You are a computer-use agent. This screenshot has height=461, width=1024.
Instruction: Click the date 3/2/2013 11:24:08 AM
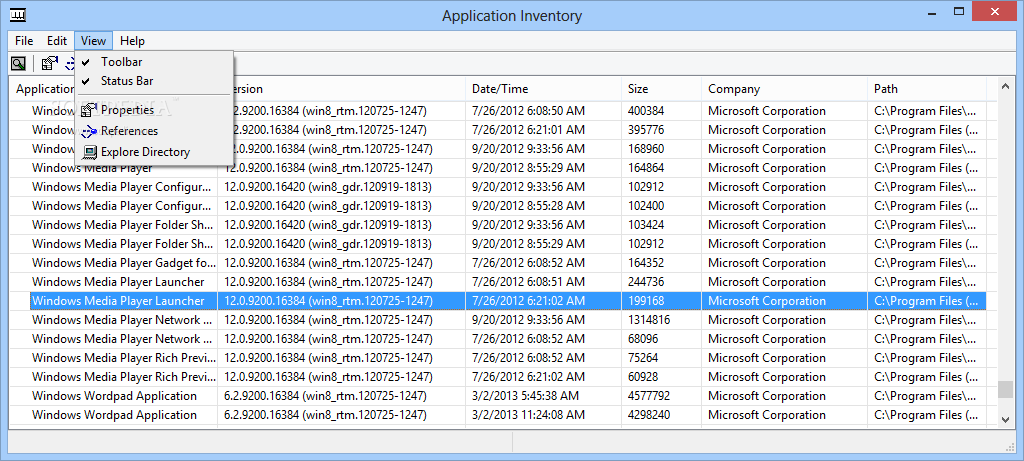click(528, 415)
